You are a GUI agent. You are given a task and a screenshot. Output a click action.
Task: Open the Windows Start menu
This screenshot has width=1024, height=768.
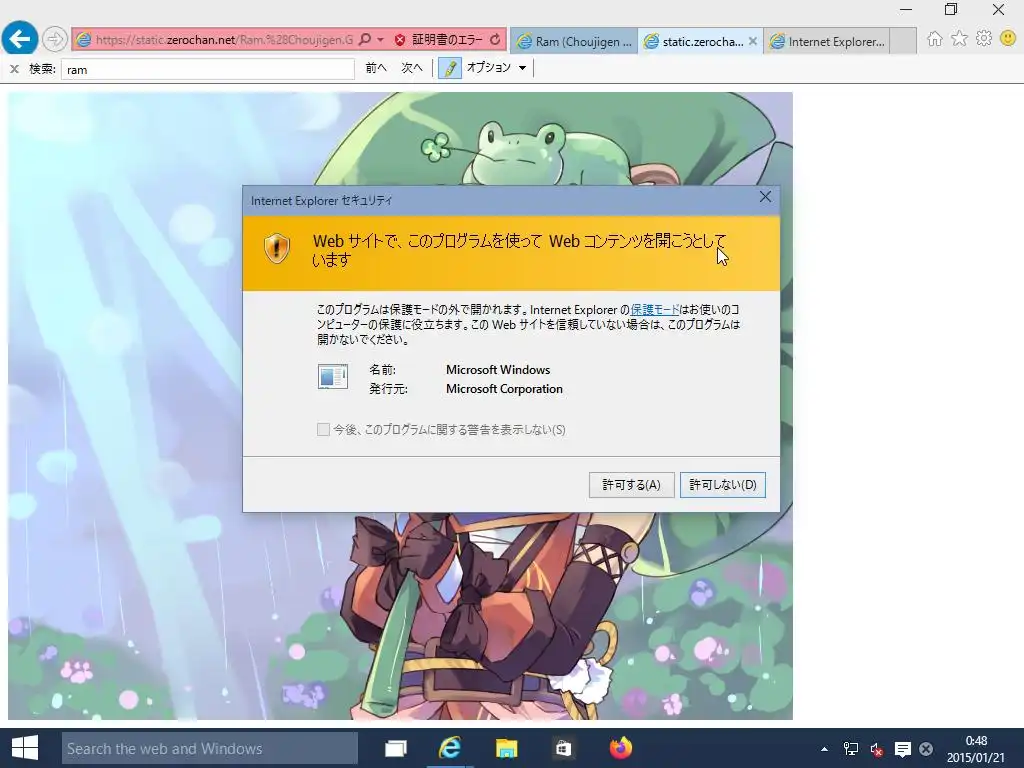(x=25, y=748)
